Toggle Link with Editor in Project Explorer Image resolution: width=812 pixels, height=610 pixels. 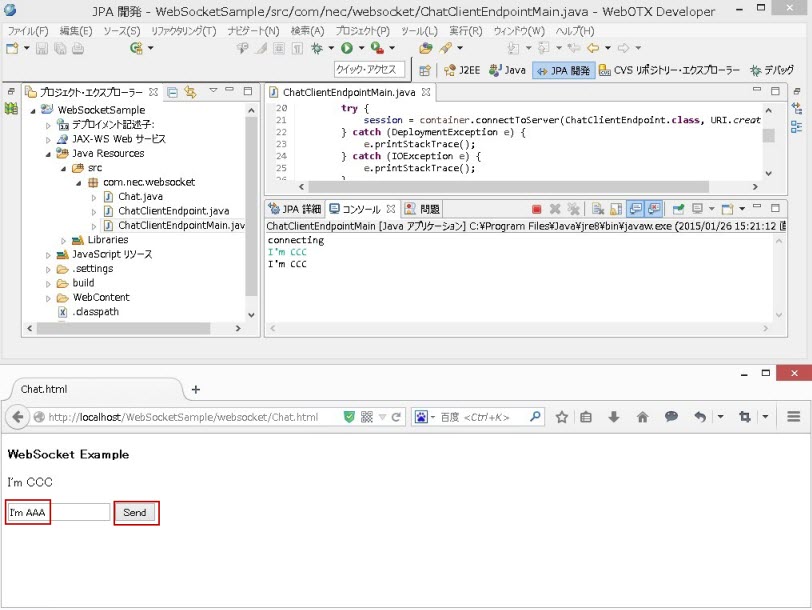click(x=190, y=92)
